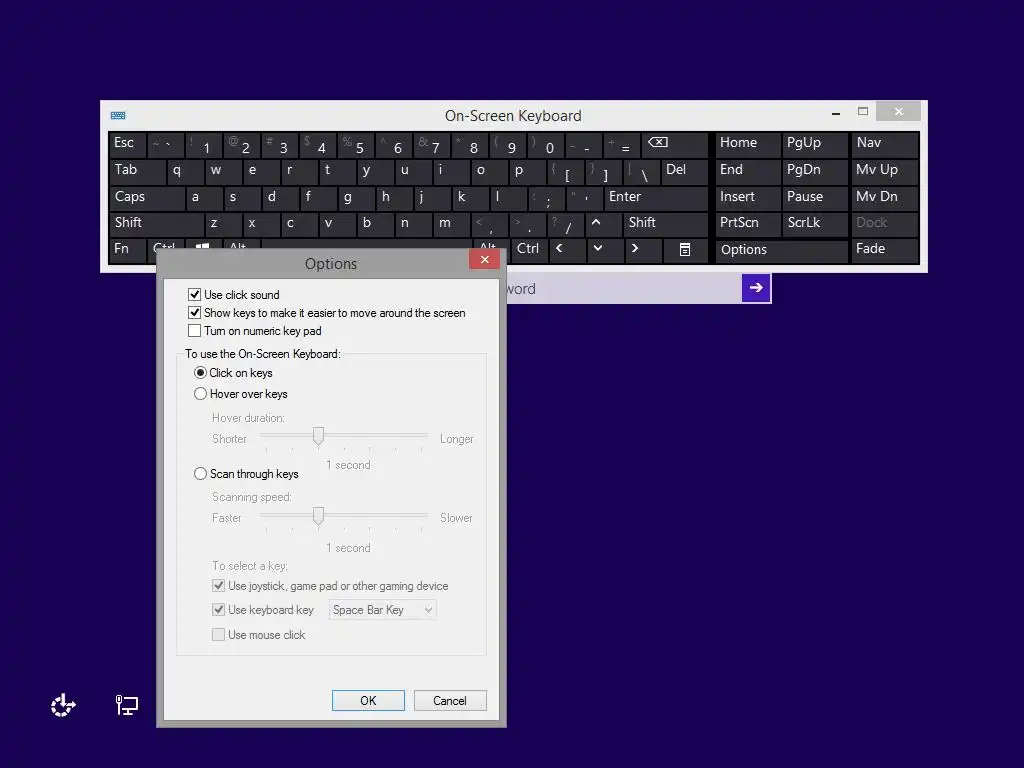Click the semicolon key
The width and height of the screenshot is (1024, 768).
coord(545,197)
